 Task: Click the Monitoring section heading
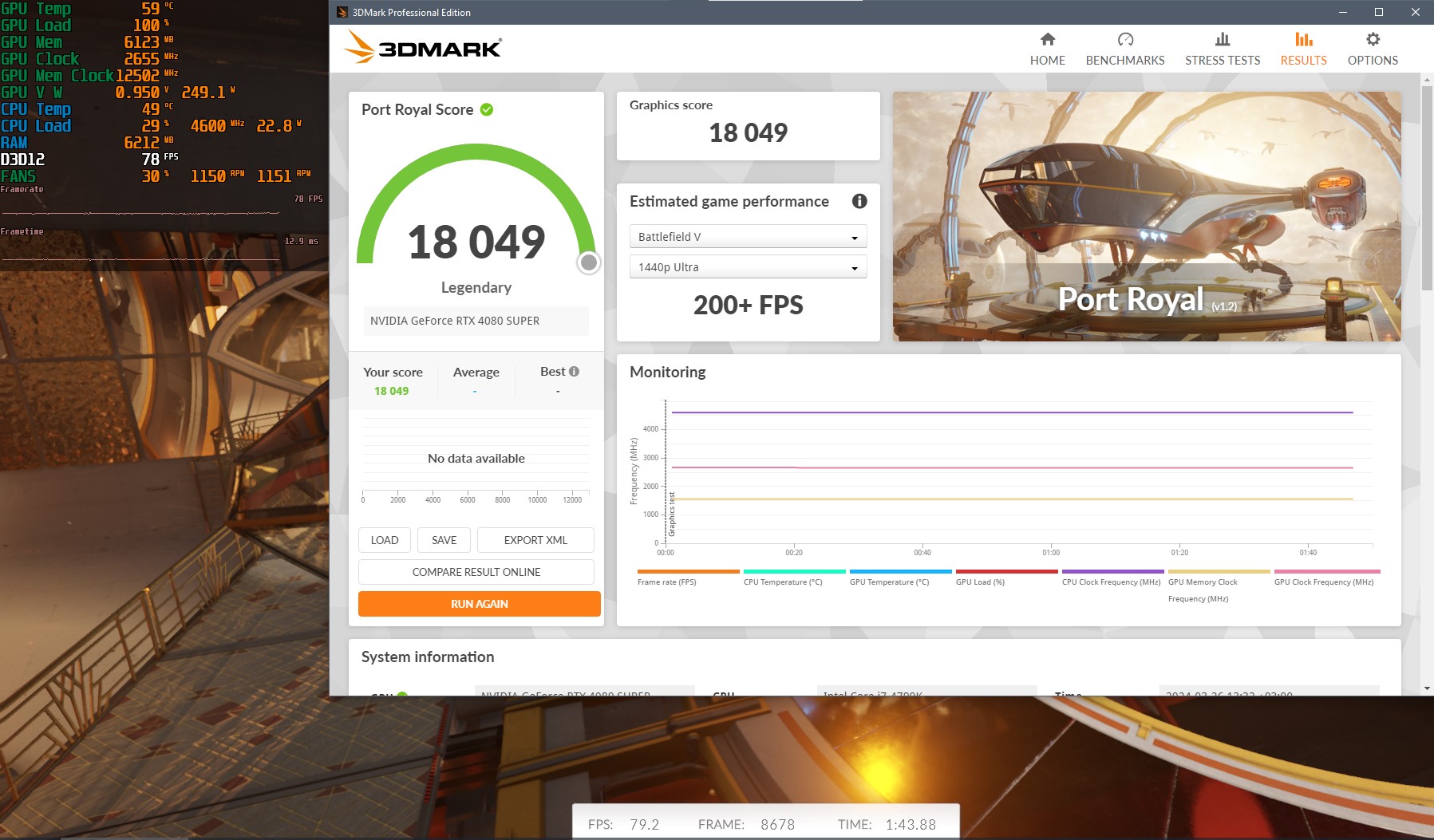click(x=668, y=372)
